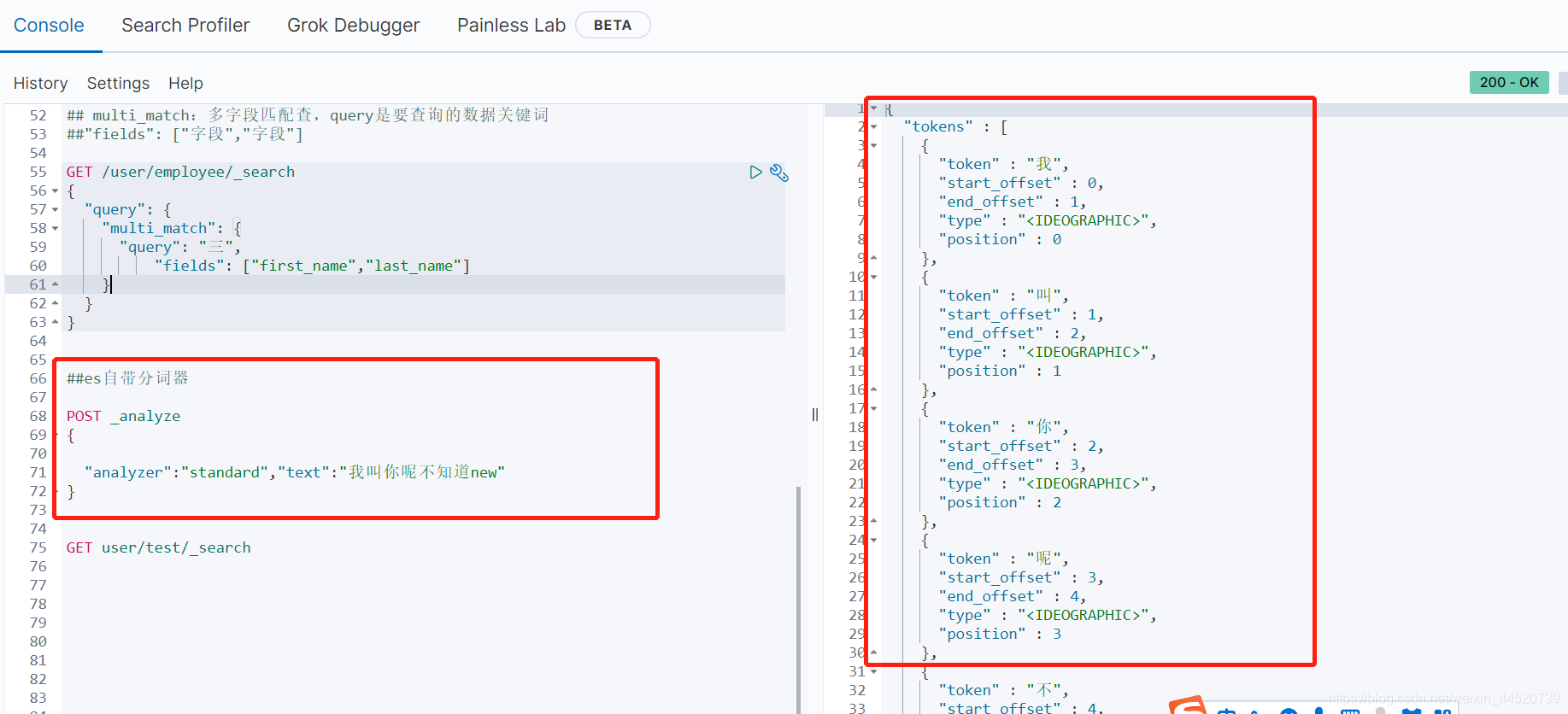1568x714 pixels.
Task: Click the "token" : "不" response line
Action: [x=1004, y=691]
